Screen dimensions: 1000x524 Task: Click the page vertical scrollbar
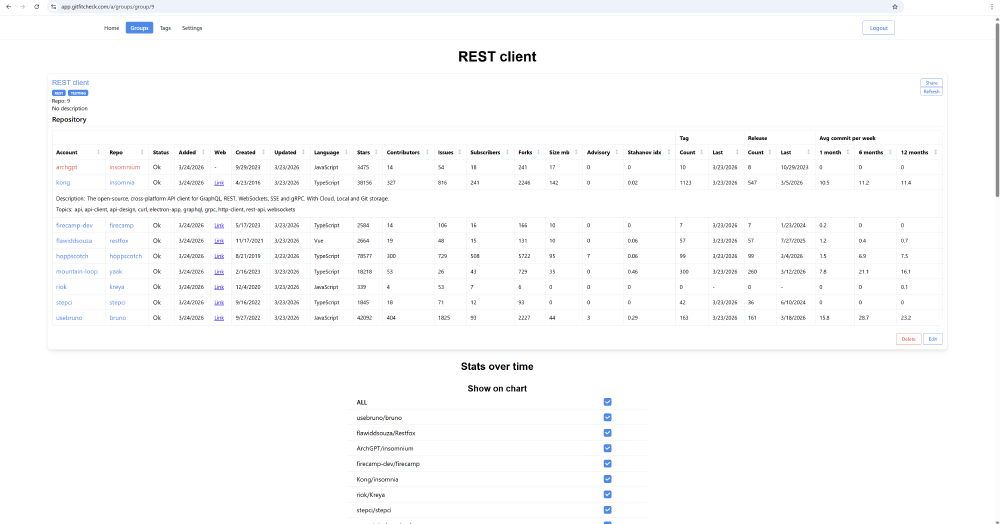click(997, 108)
